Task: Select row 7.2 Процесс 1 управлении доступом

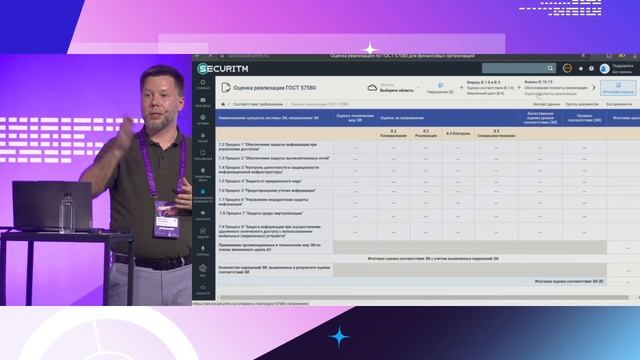Action: pos(427,147)
